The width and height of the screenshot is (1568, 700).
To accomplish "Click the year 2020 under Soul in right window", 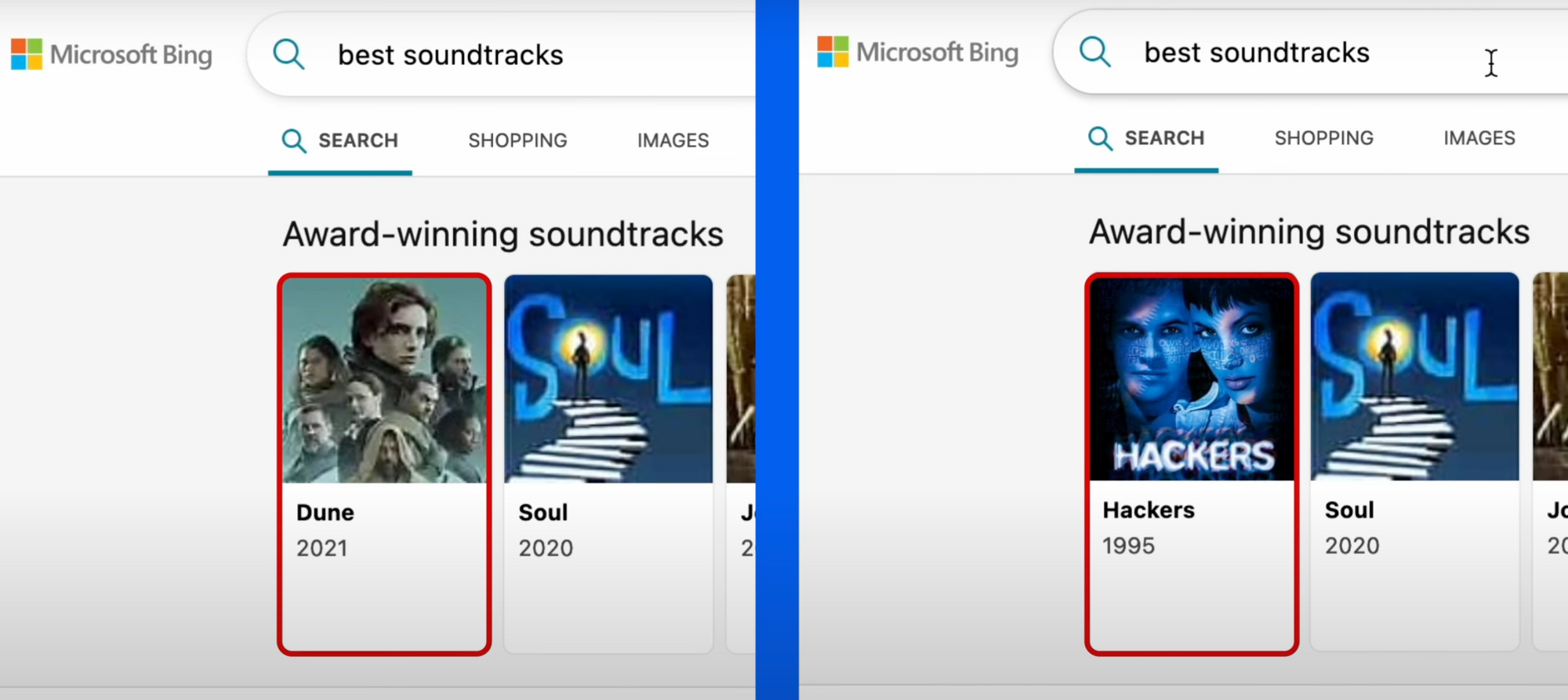I will coord(1352,546).
